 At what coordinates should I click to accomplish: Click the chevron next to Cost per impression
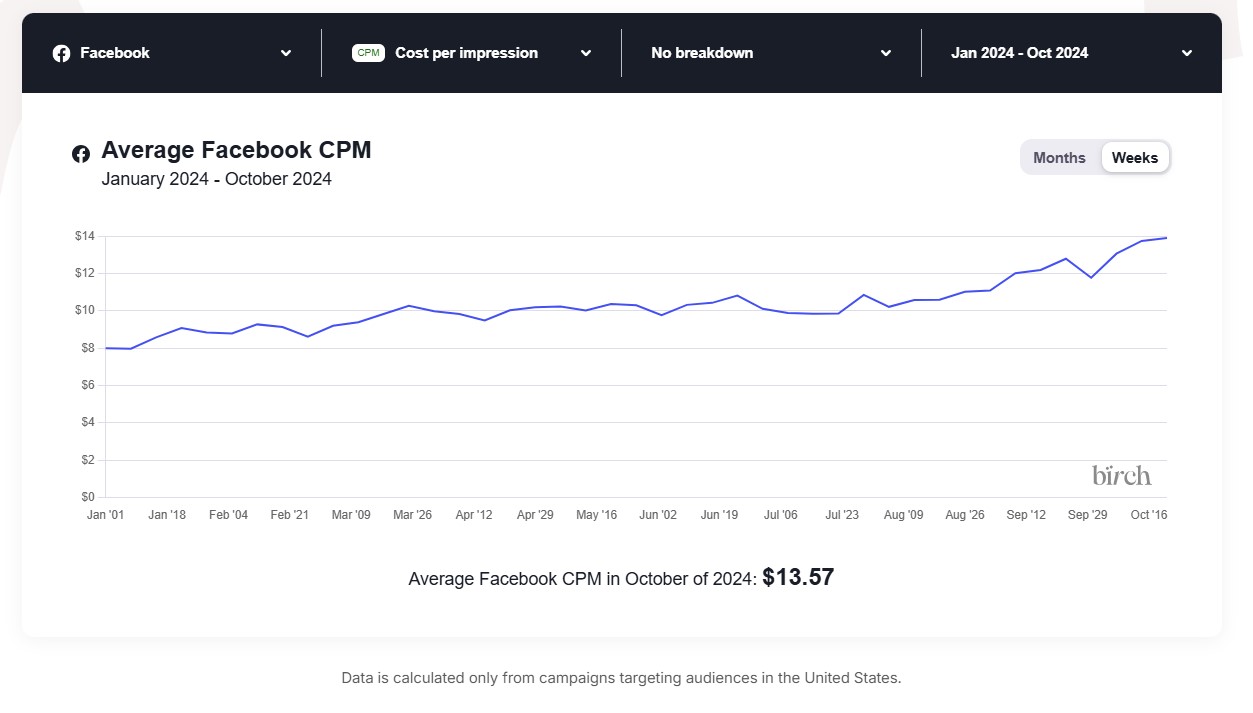(586, 53)
